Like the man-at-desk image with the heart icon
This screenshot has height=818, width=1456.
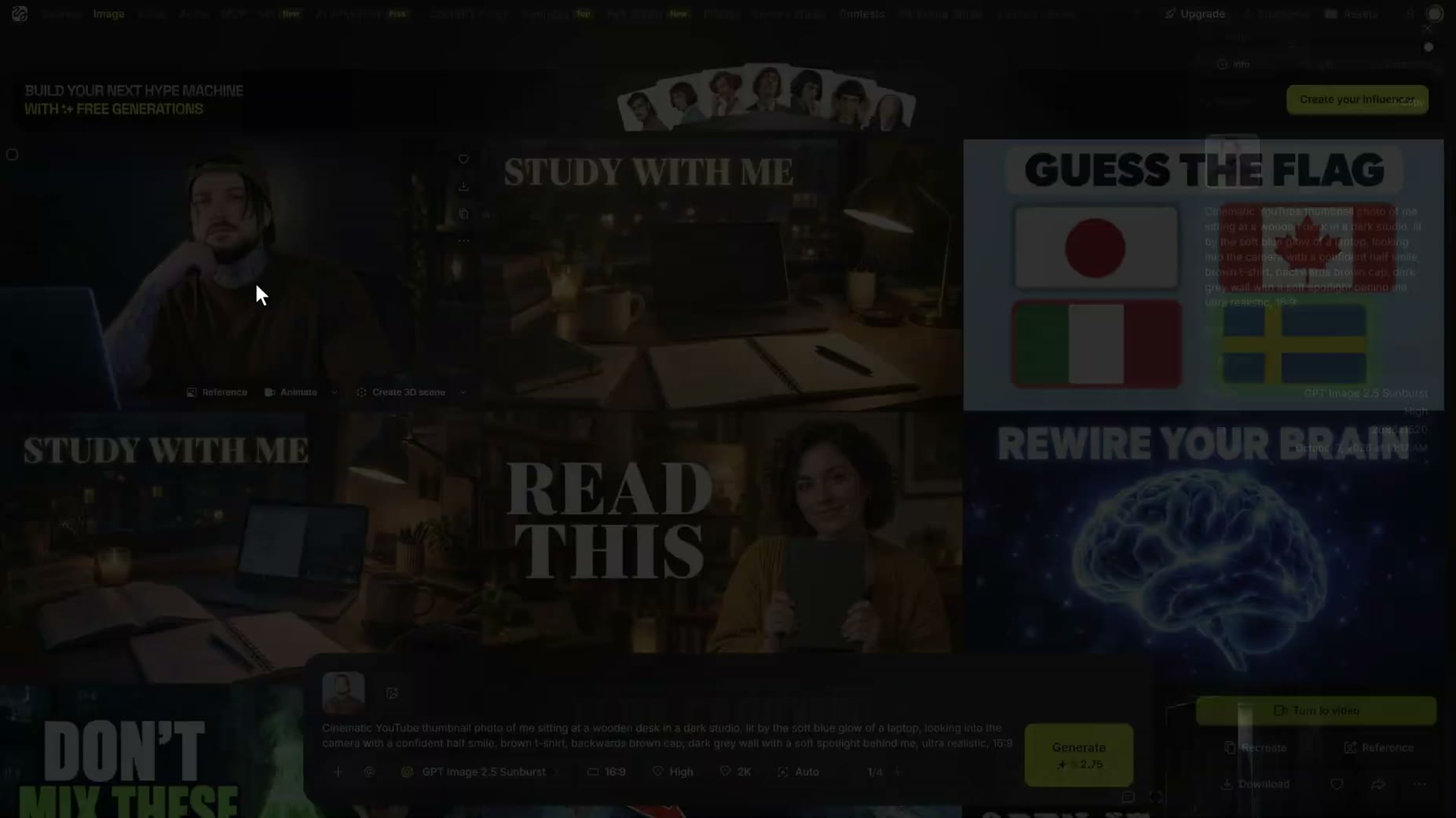click(463, 159)
